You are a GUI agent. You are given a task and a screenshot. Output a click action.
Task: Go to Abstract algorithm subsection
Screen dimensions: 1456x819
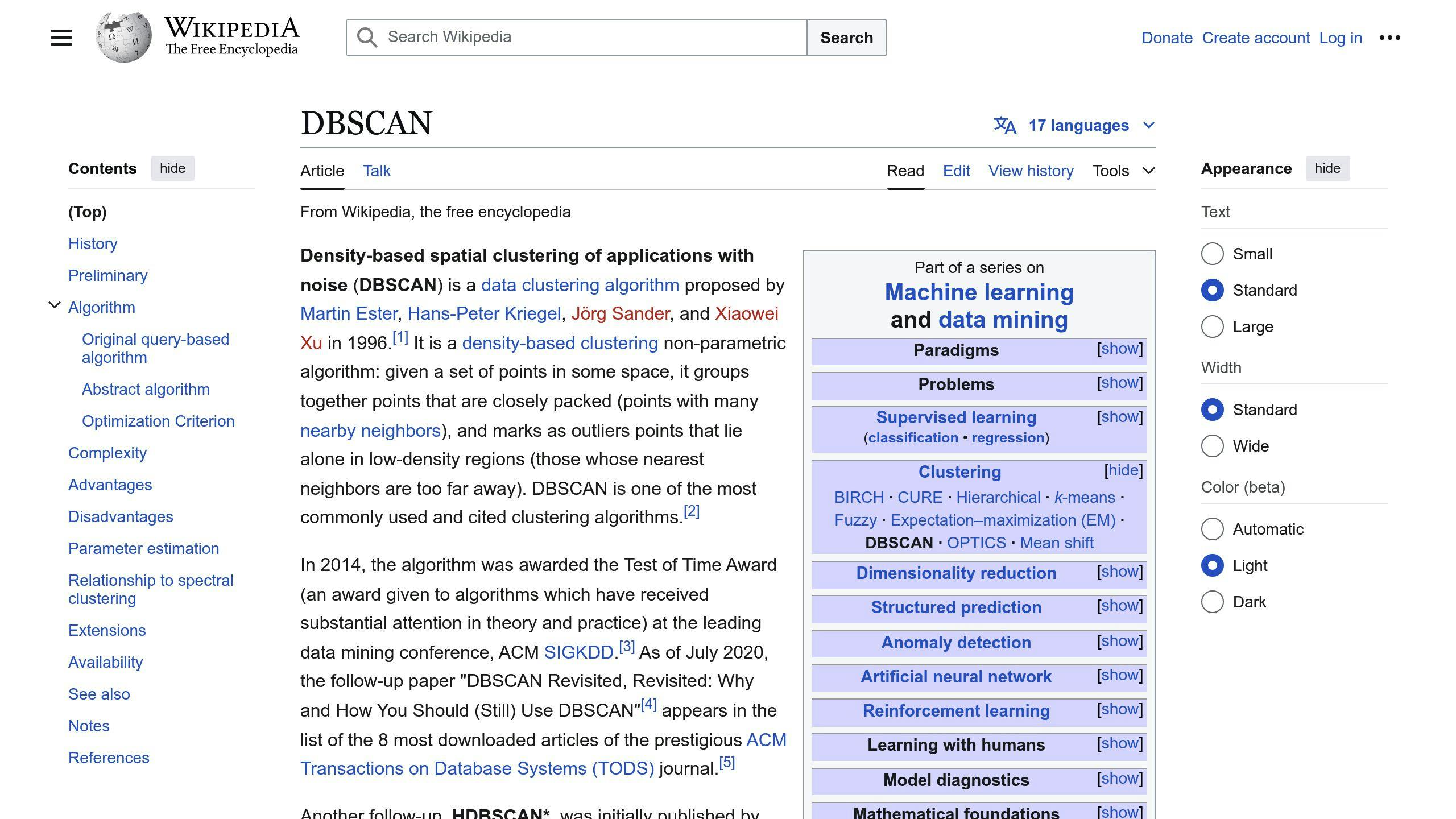[146, 389]
